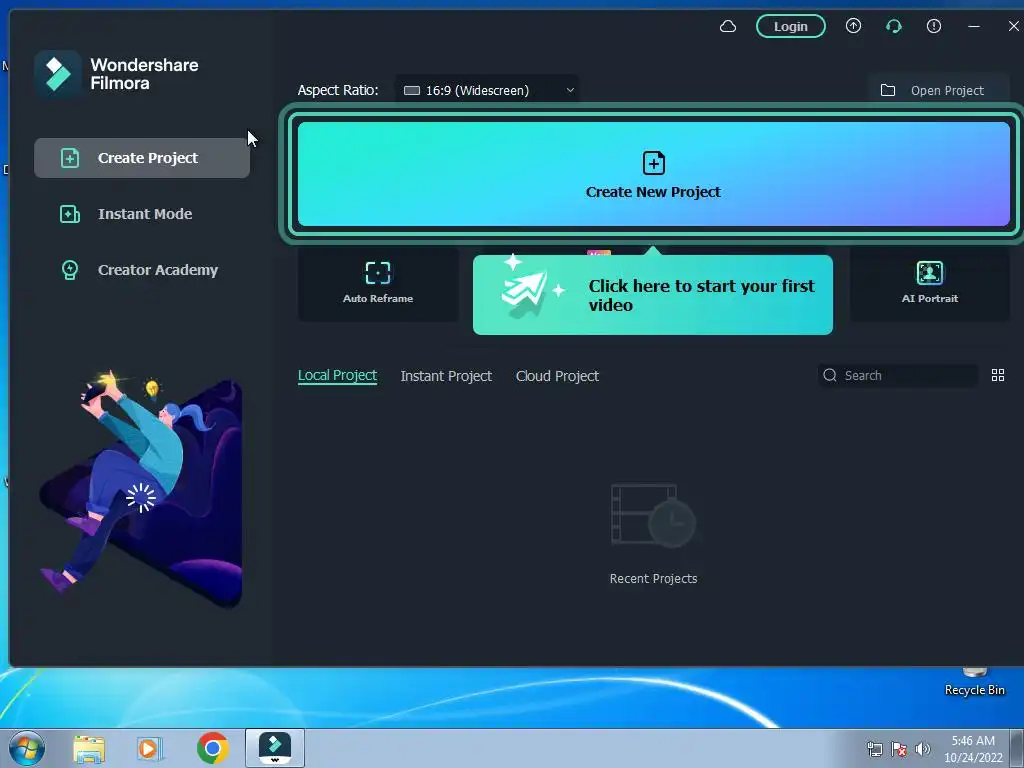
Task: Click the Instant Mode sidebar icon
Action: click(x=69, y=214)
